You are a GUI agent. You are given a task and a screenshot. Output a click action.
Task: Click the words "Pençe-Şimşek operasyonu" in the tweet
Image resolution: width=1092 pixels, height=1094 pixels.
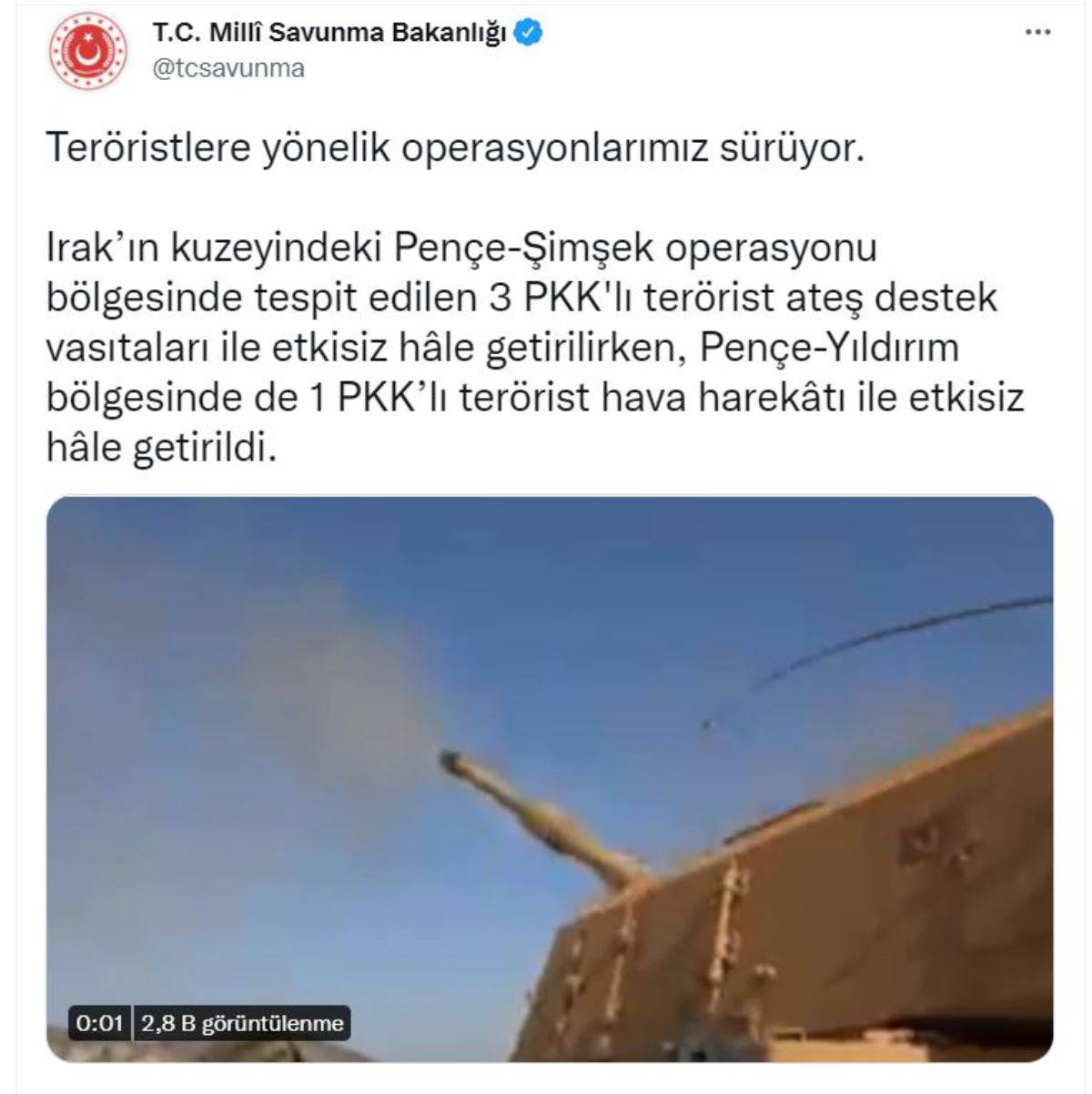[x=635, y=248]
